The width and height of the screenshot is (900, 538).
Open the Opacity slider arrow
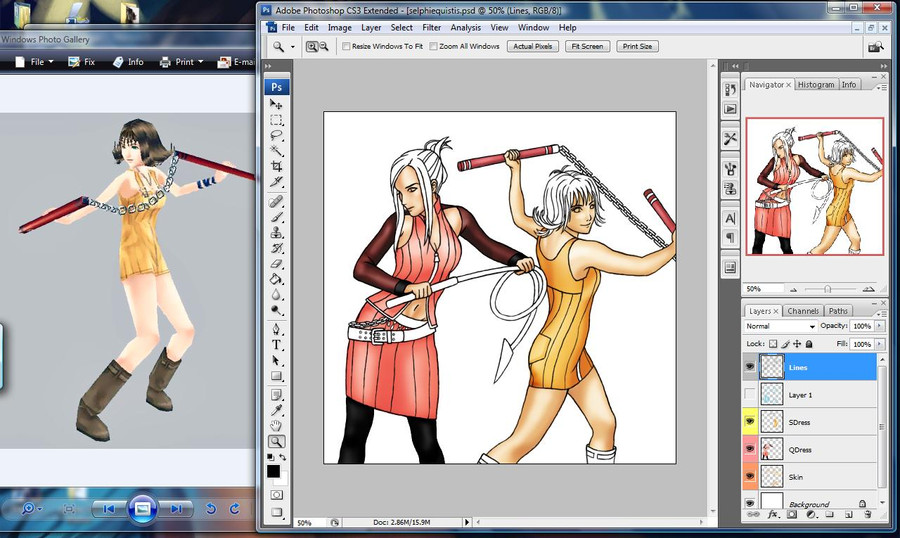coord(879,326)
